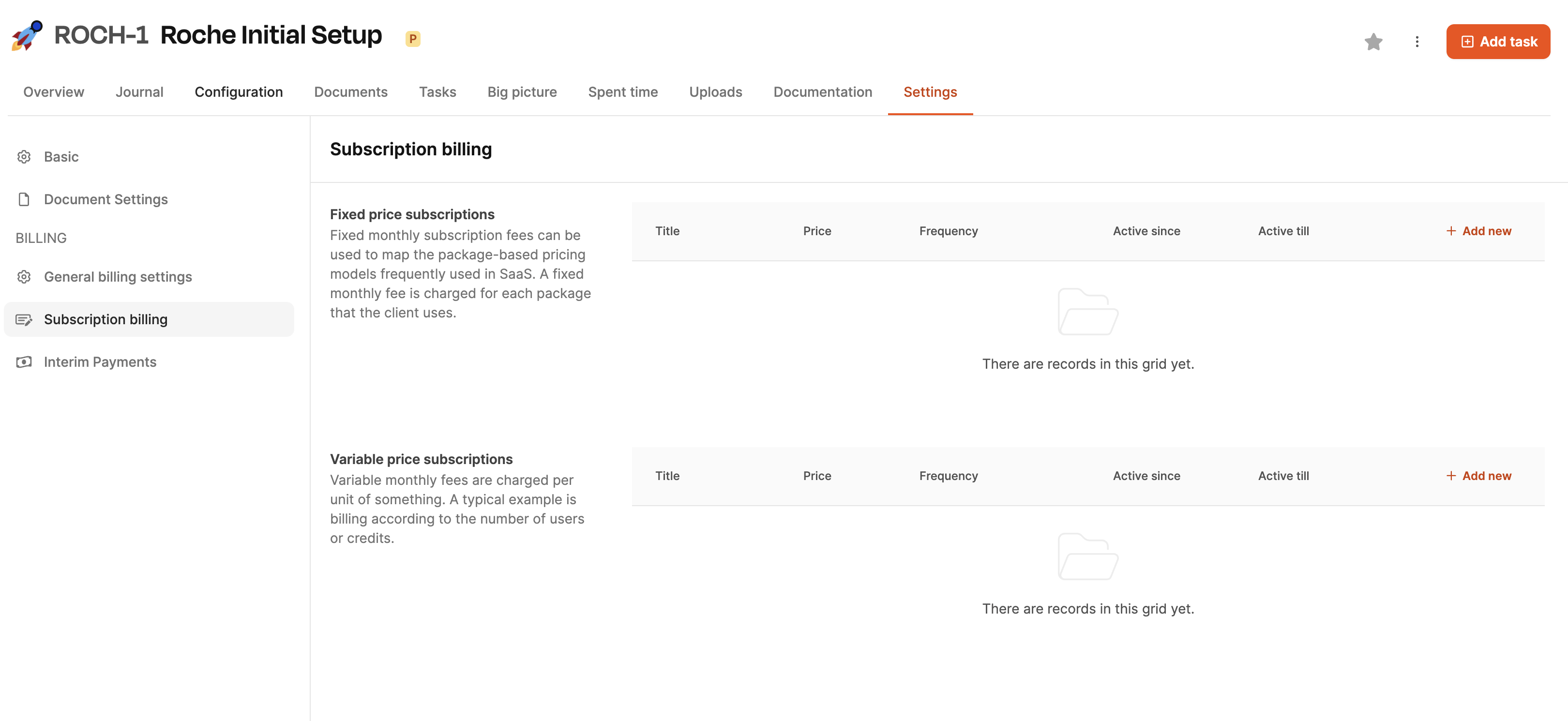
Task: Open the Configuration tab
Action: [x=239, y=92]
